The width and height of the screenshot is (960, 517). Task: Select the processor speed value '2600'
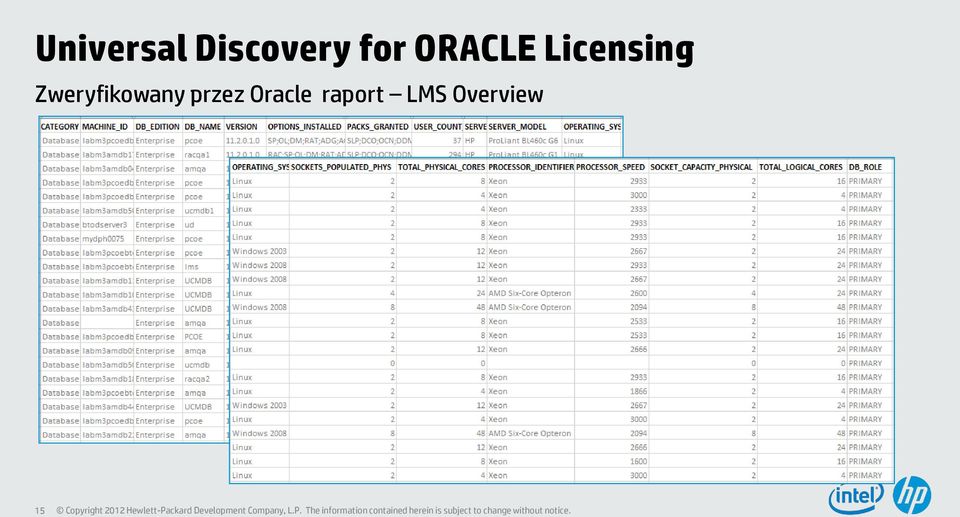[638, 293]
